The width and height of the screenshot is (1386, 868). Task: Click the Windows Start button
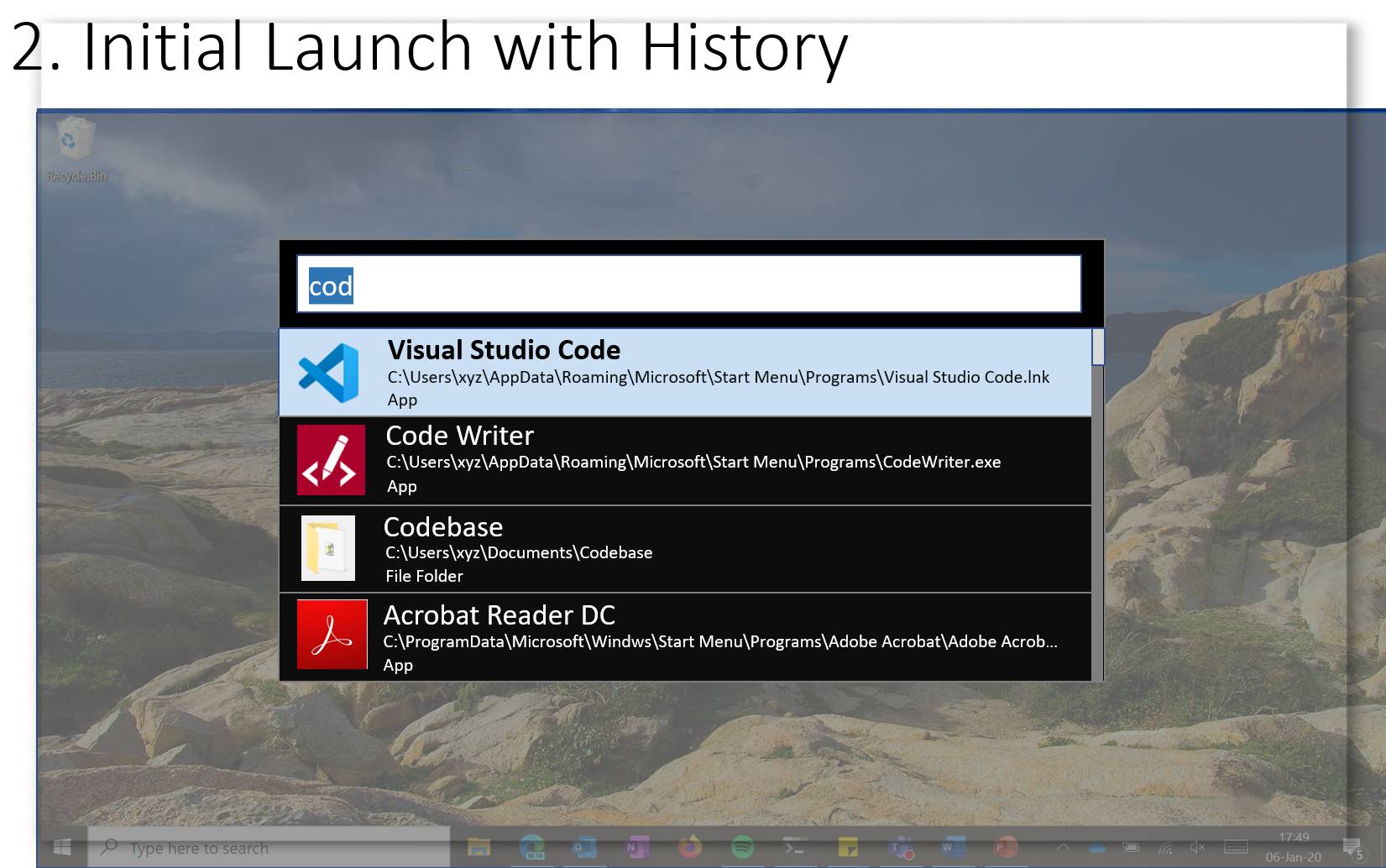[62, 847]
